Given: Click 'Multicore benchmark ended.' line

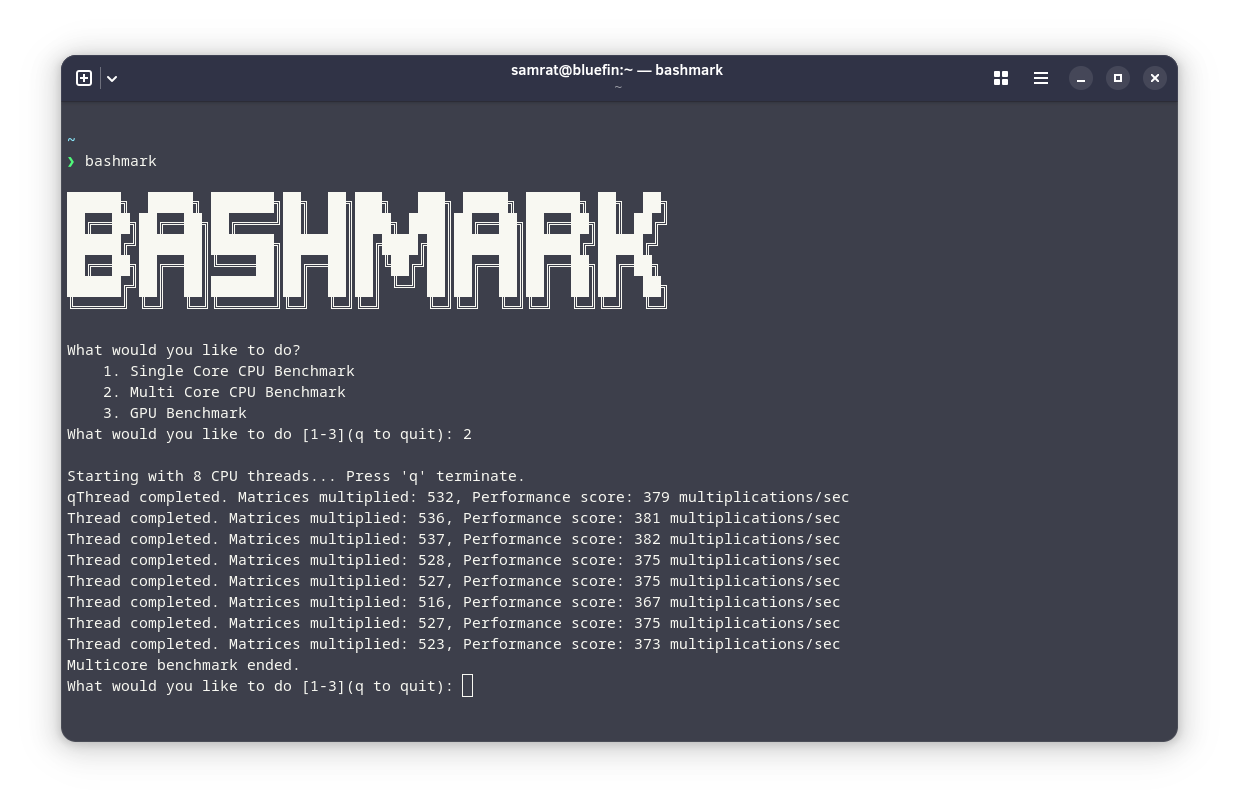Looking at the screenshot, I should (184, 665).
